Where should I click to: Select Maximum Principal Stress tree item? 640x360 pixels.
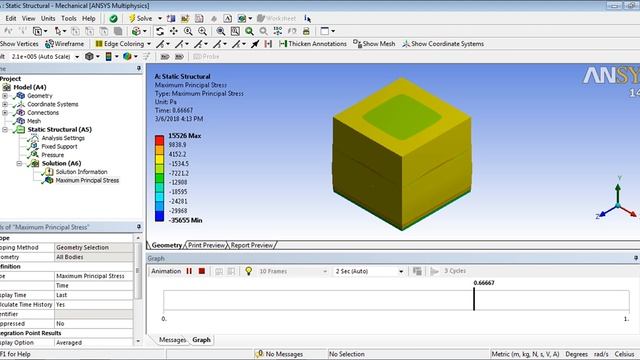tap(87, 180)
